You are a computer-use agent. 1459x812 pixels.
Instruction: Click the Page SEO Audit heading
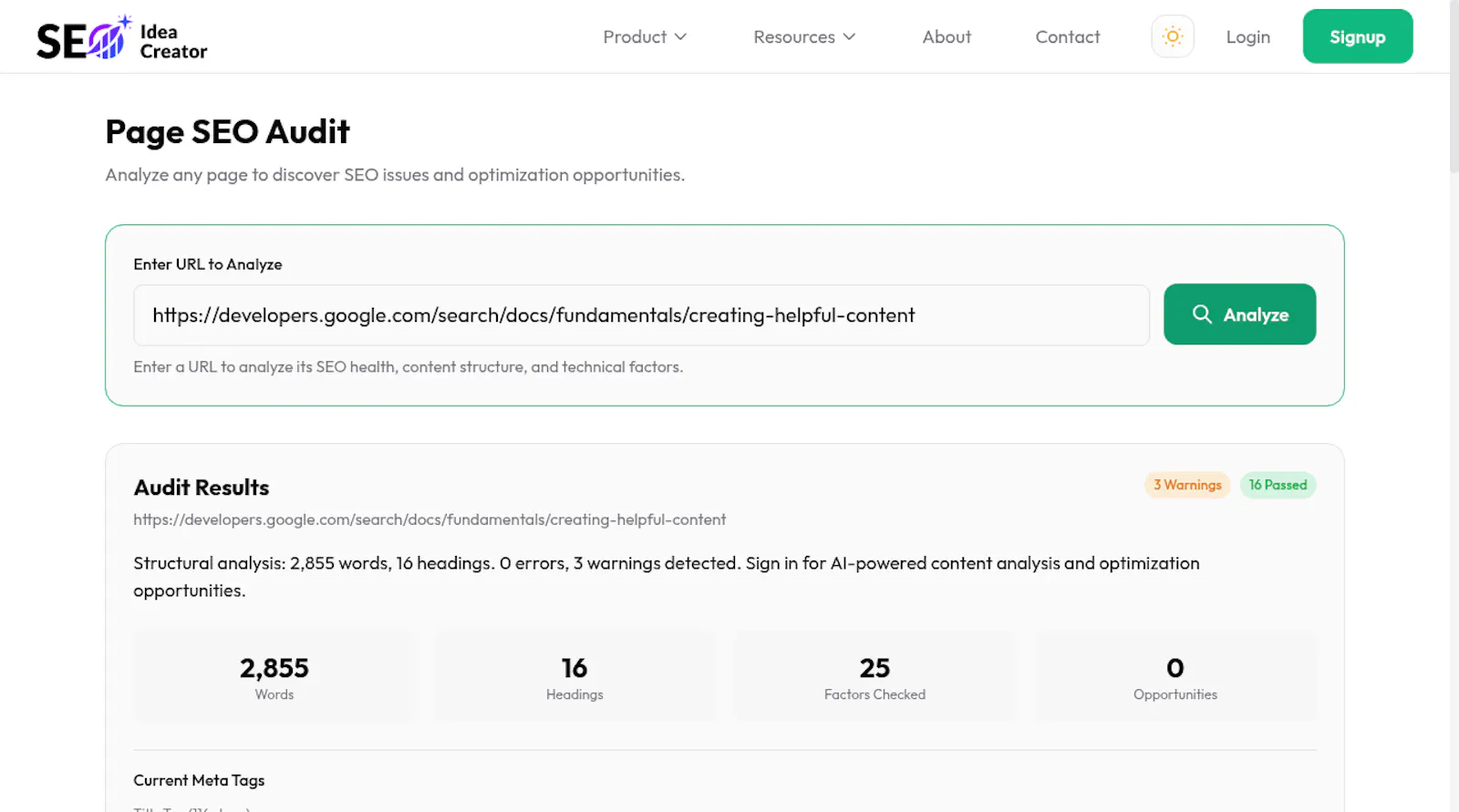click(228, 132)
